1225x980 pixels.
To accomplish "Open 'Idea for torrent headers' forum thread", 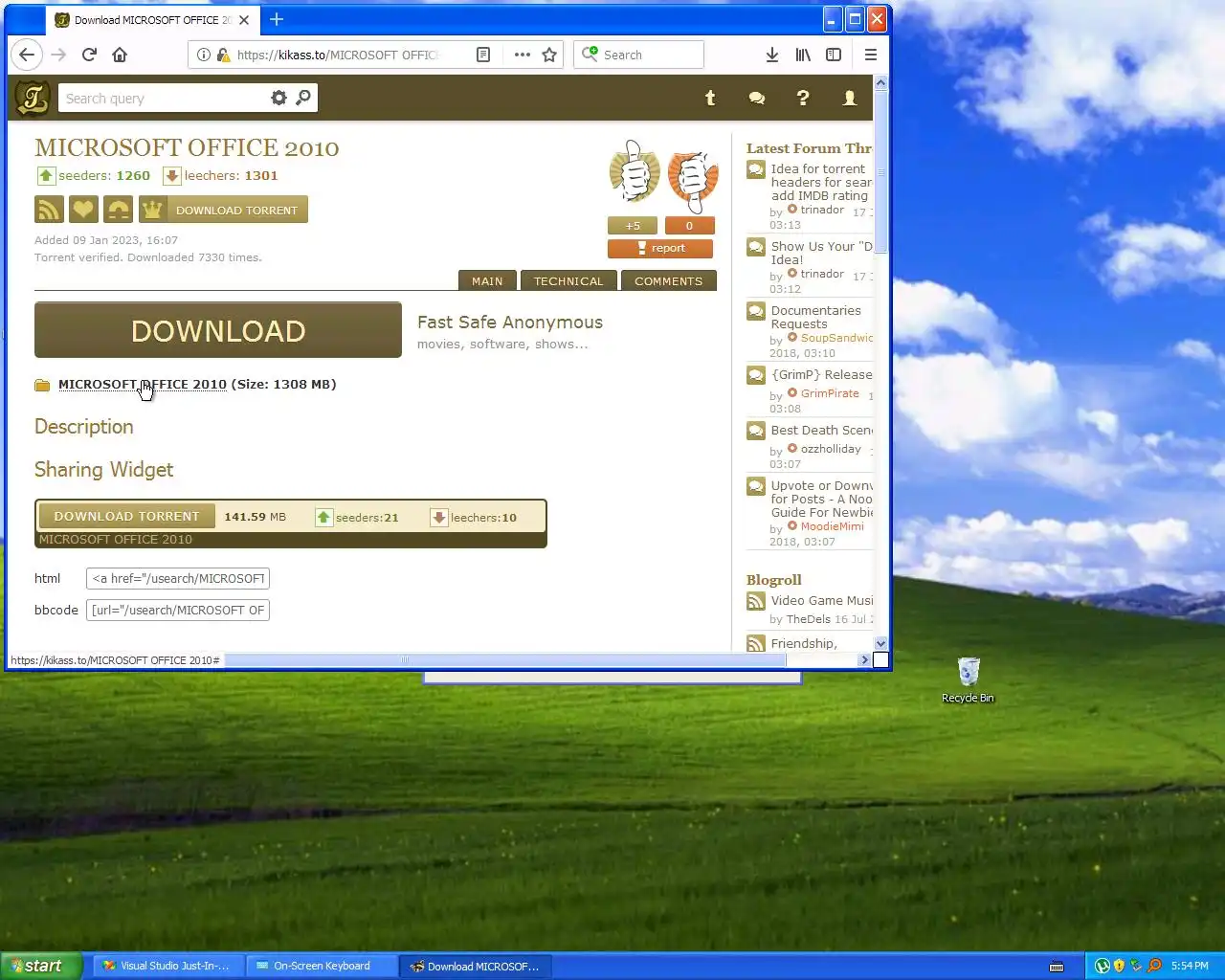I will tap(821, 182).
